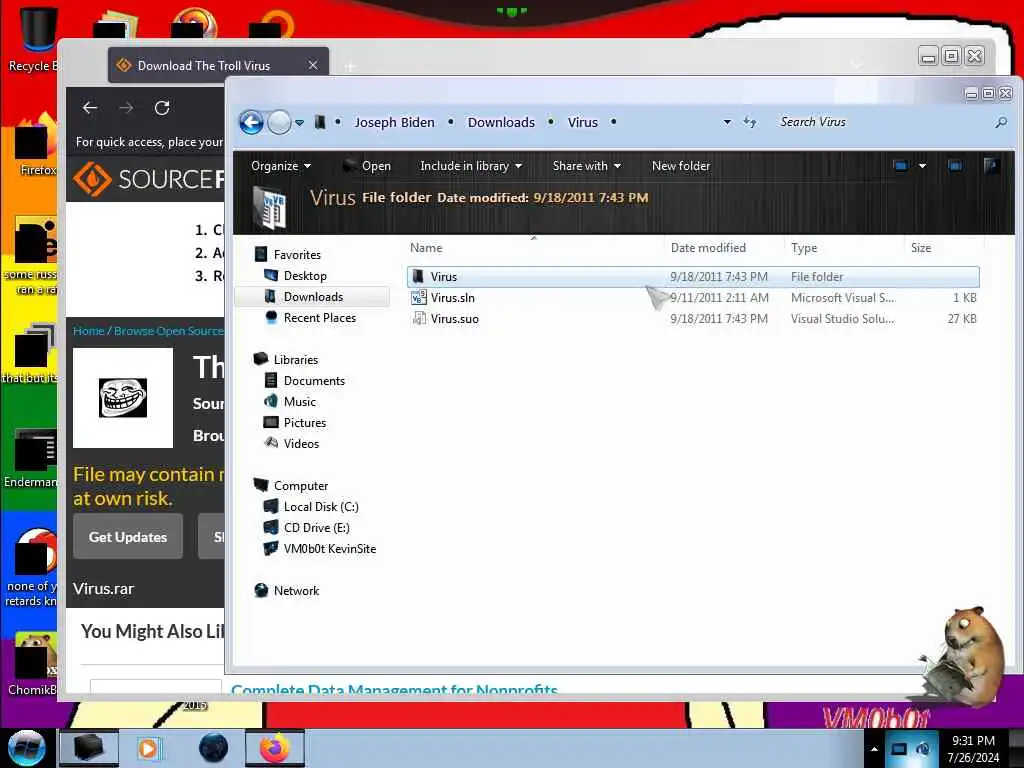The image size is (1024, 768).
Task: Click the dark globe browser taskbar icon
Action: tap(213, 748)
